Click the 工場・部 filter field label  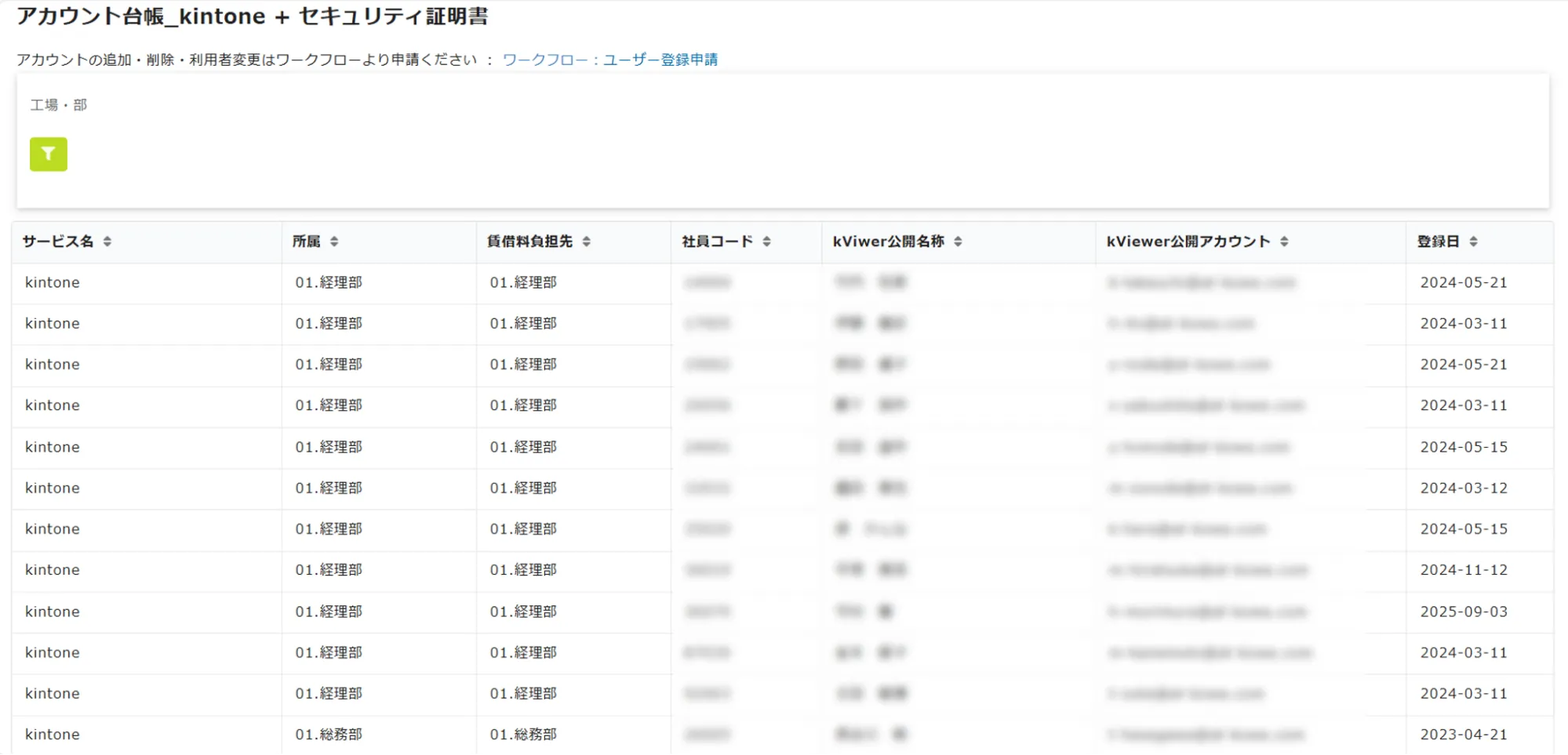59,105
